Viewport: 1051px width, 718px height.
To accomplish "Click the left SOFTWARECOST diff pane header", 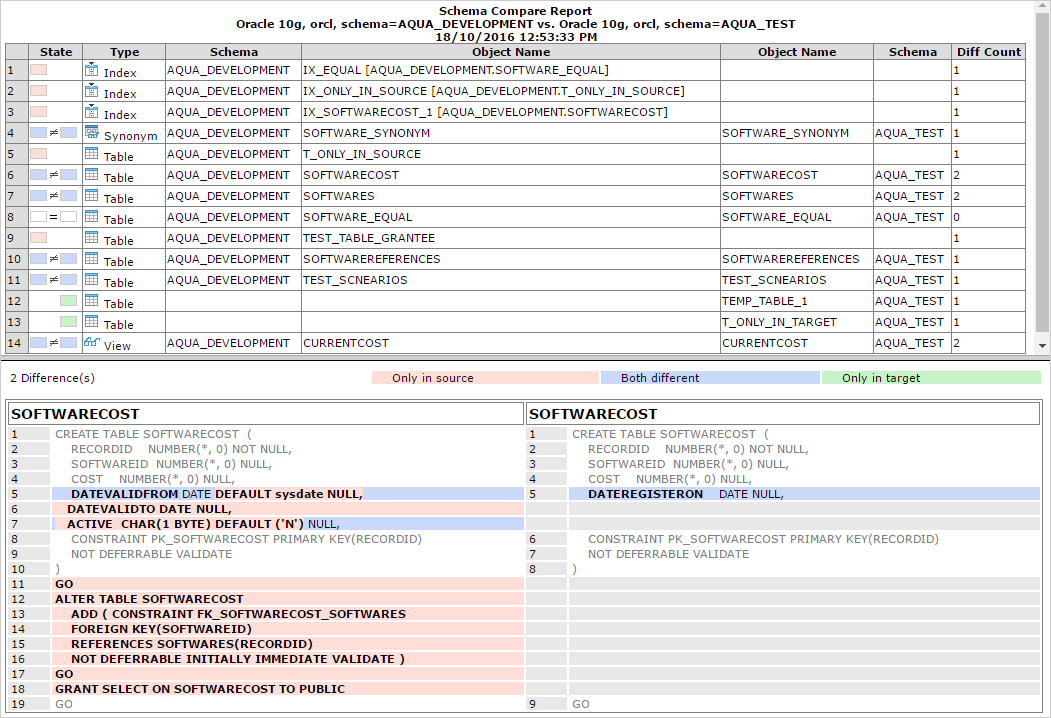I will coord(266,414).
